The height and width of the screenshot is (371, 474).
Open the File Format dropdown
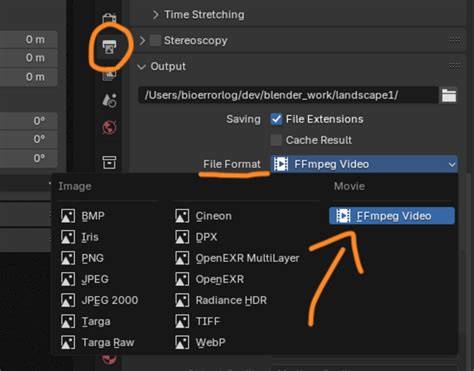[364, 164]
